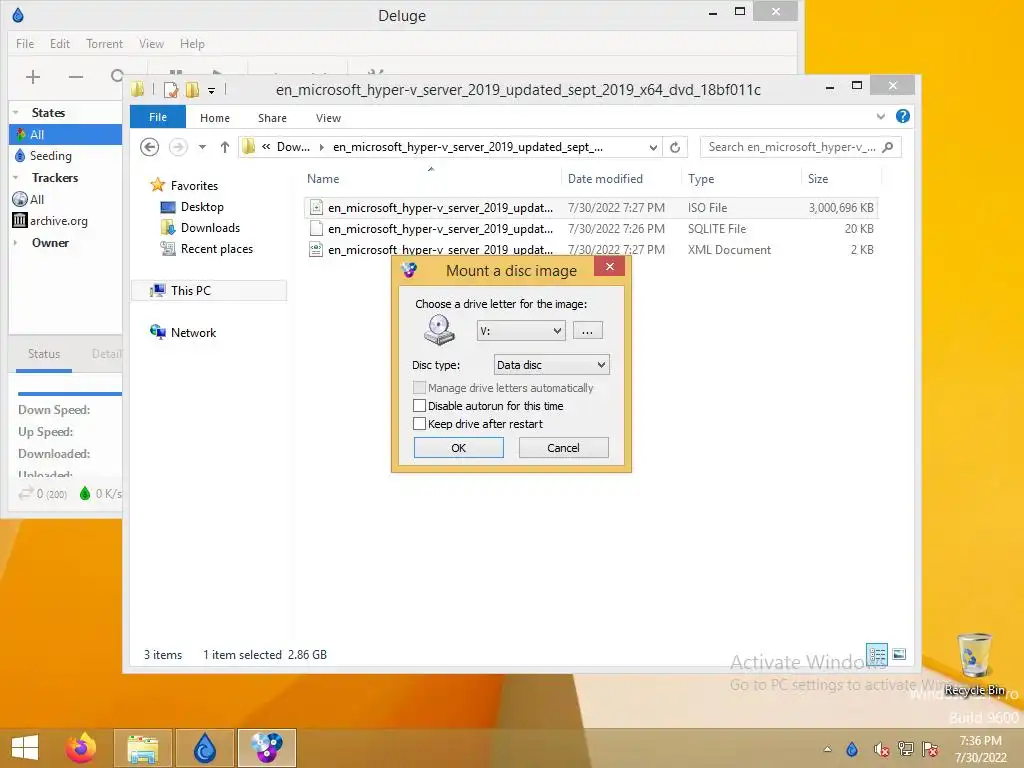Image resolution: width=1024 pixels, height=768 pixels.
Task: Select This PC in navigation pane
Action: pyautogui.click(x=209, y=291)
